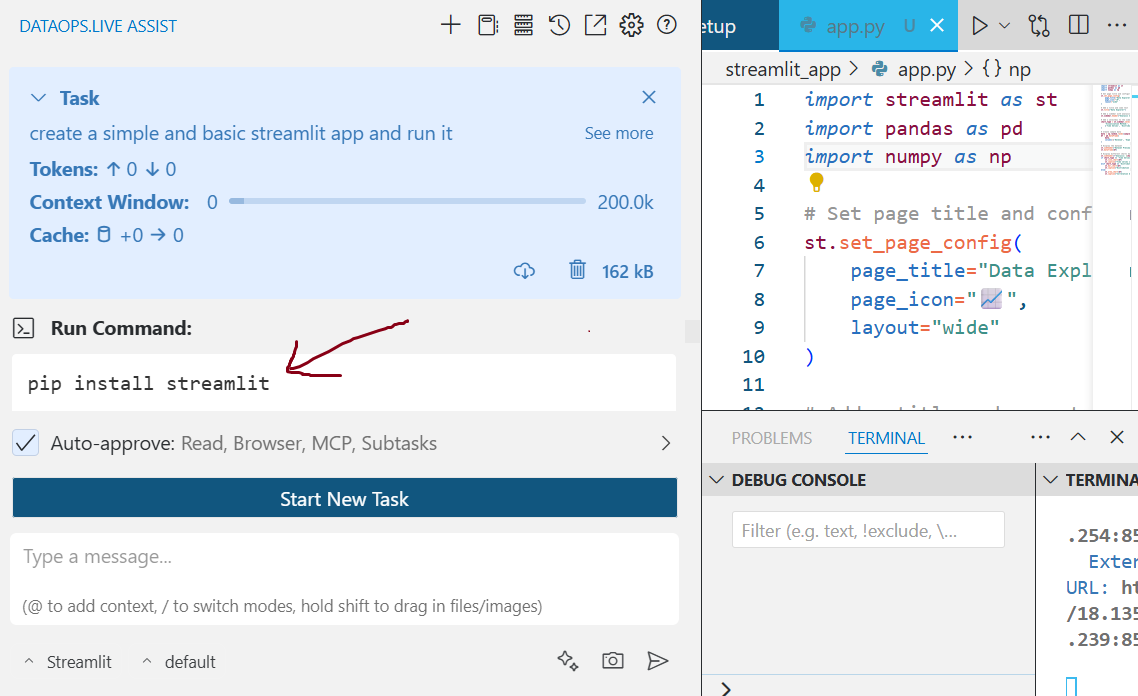The height and width of the screenshot is (696, 1138).
Task: Click the enhance prompt sparkle icon
Action: tap(568, 660)
